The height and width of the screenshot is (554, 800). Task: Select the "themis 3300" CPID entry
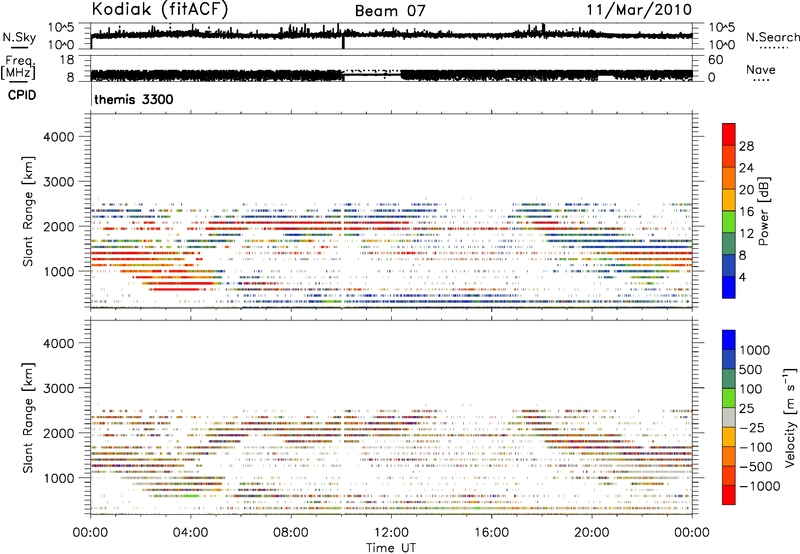(x=134, y=99)
